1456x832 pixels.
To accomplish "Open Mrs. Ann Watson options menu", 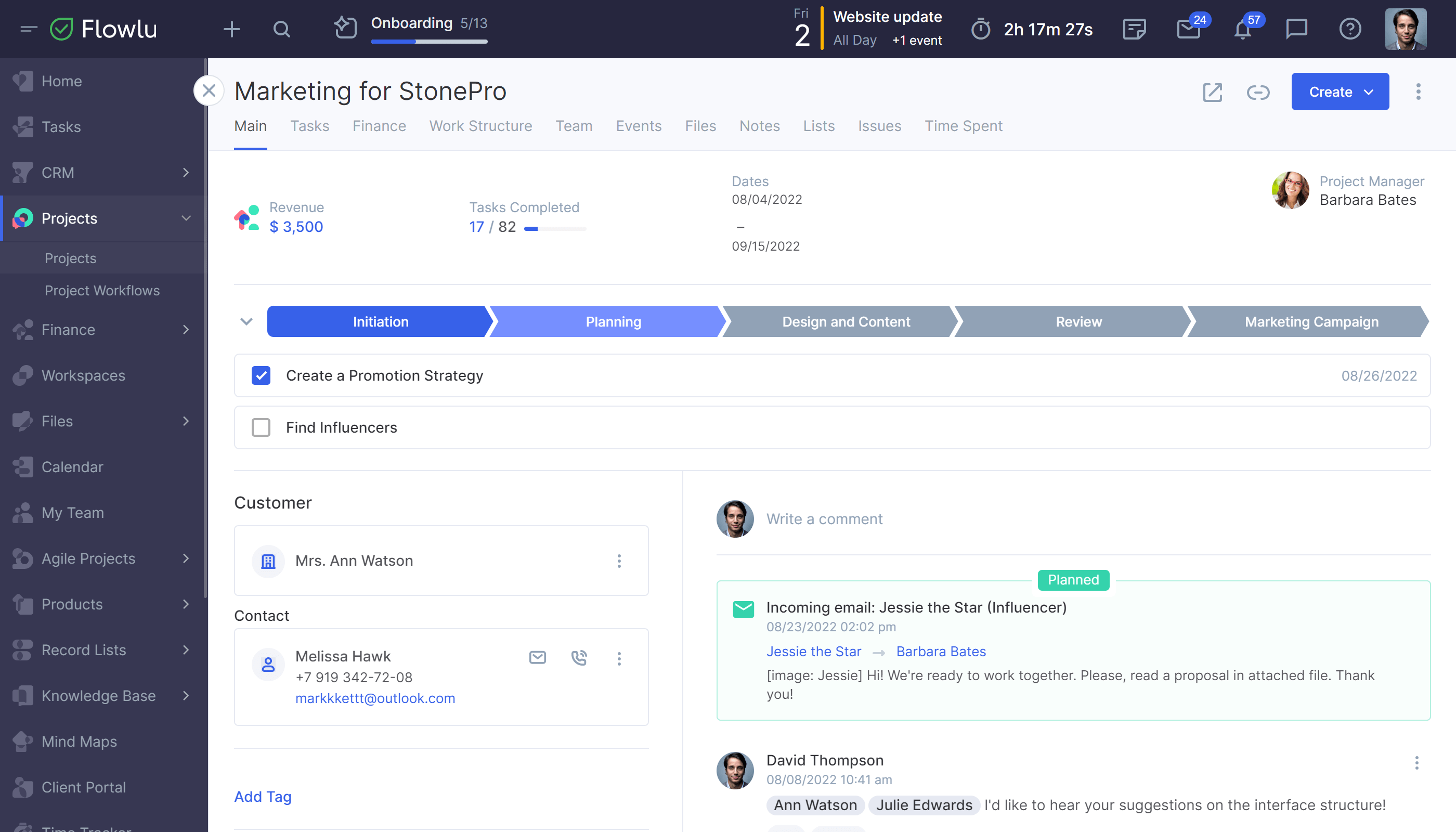I will (619, 561).
